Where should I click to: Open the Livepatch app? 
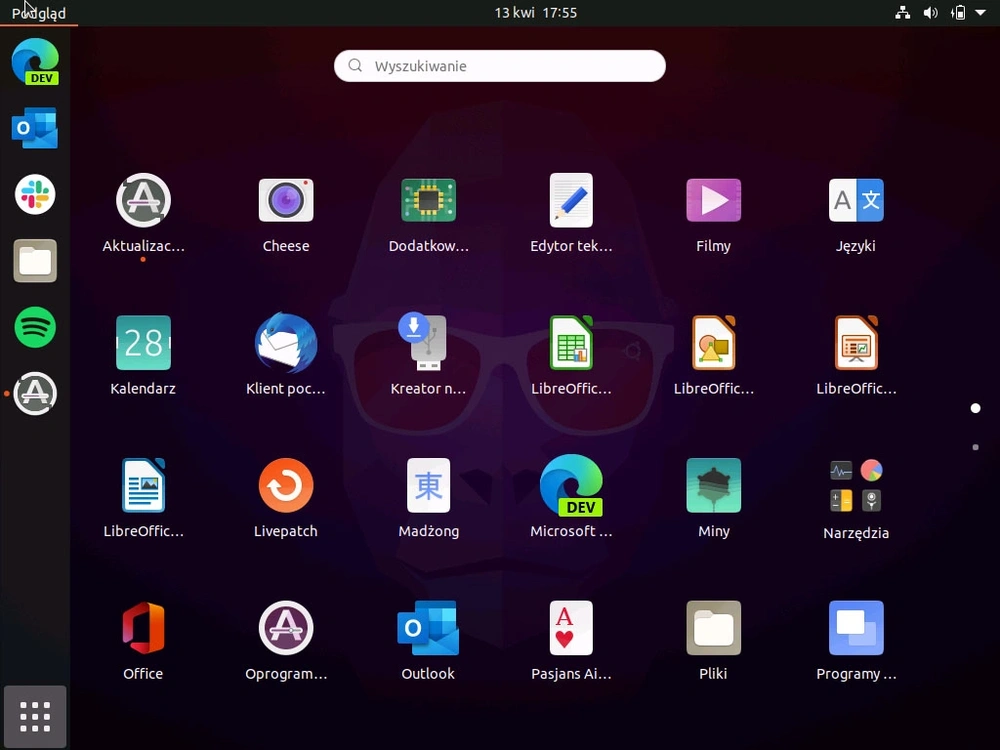point(286,485)
